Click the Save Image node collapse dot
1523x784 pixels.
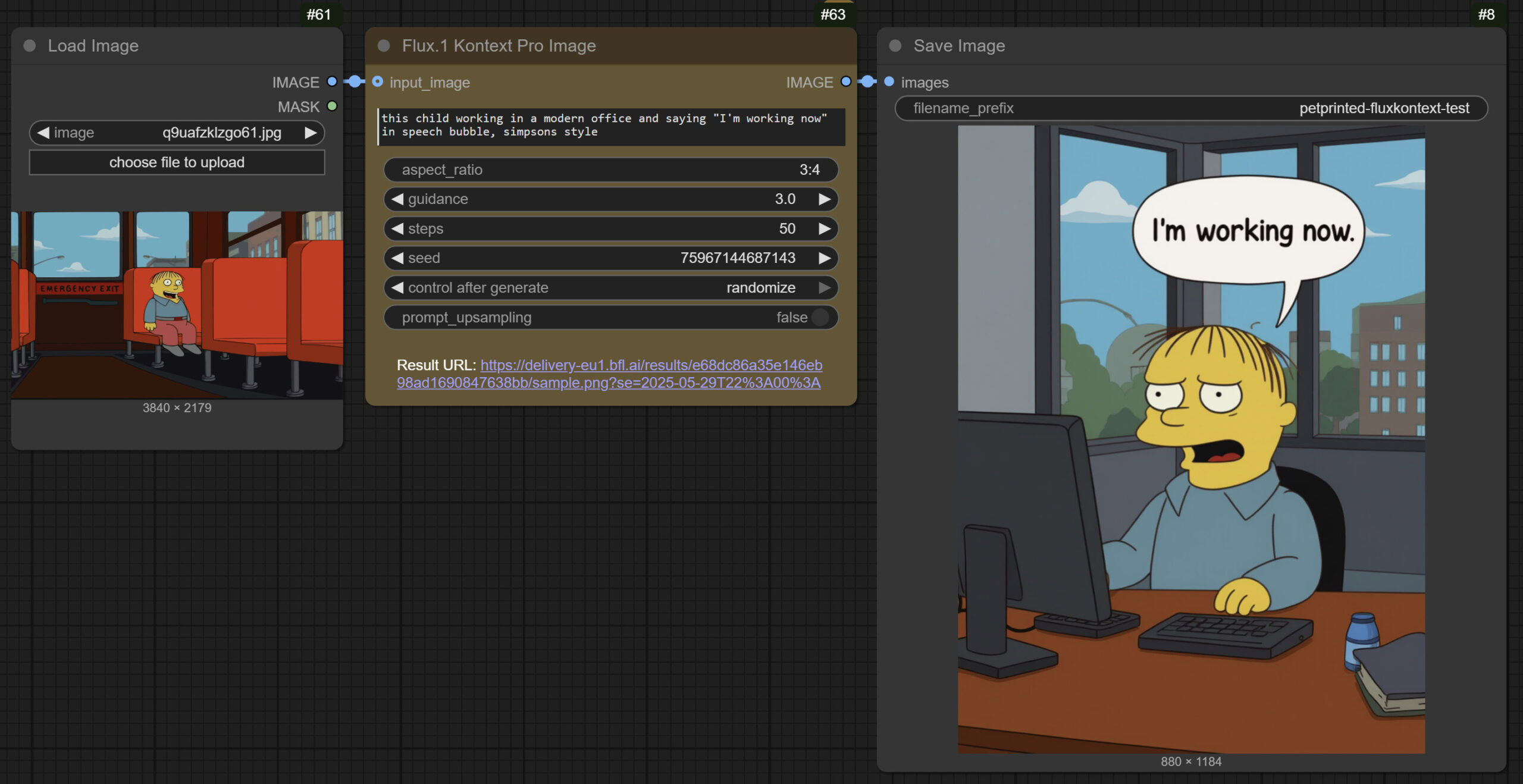[895, 46]
